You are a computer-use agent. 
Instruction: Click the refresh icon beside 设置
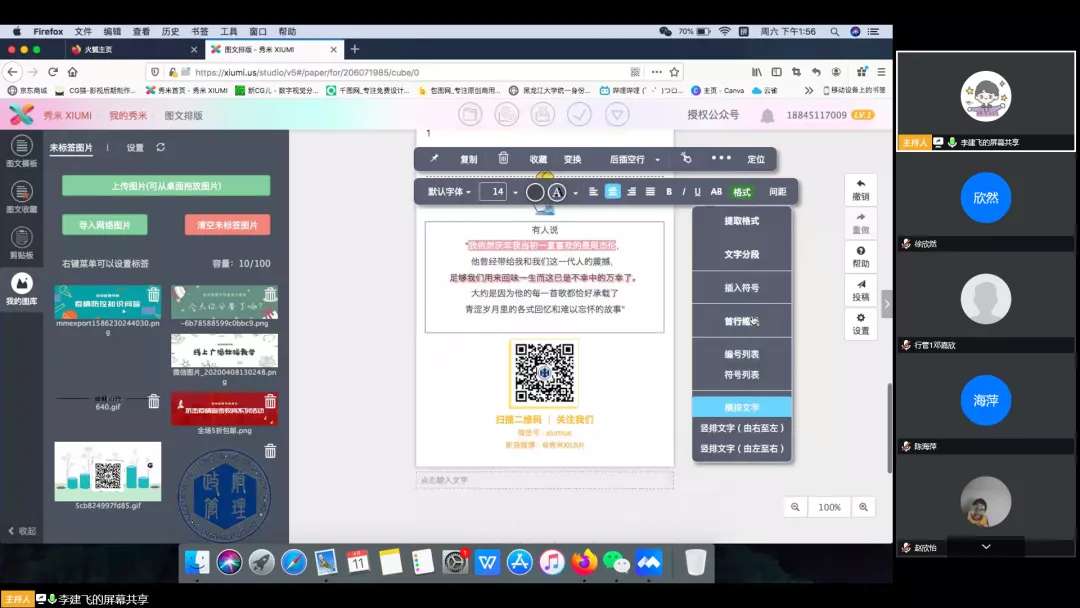160,147
